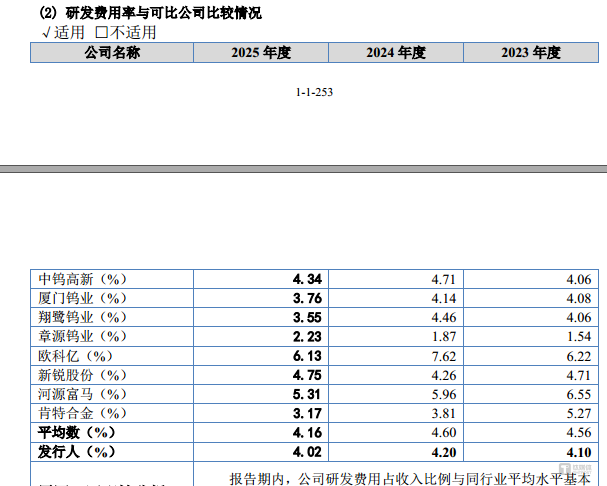
Task: Click 肯特合金 2024 value 3.81
Action: pos(444,413)
